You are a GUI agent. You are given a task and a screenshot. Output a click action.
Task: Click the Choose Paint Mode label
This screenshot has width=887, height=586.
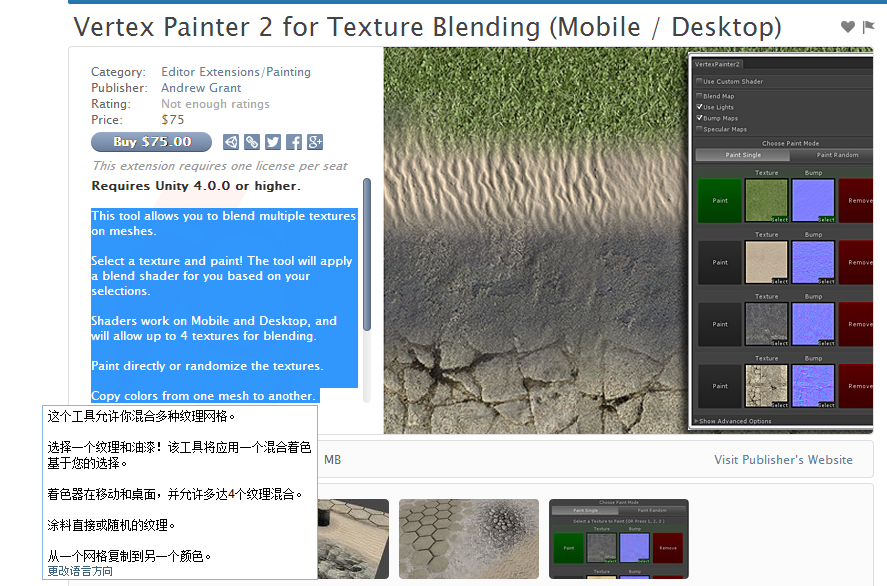click(790, 144)
